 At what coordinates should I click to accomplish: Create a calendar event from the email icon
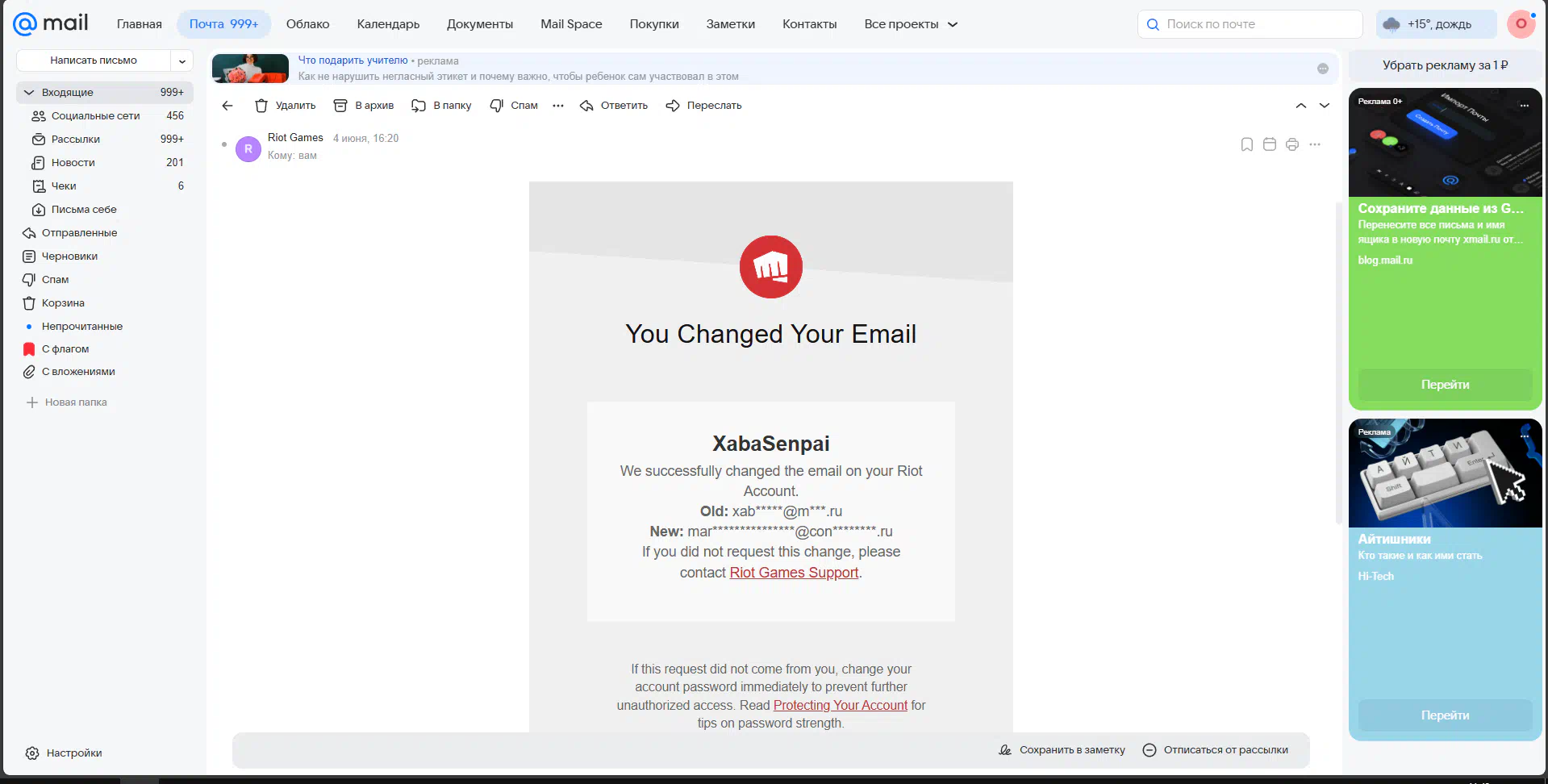pos(1270,144)
